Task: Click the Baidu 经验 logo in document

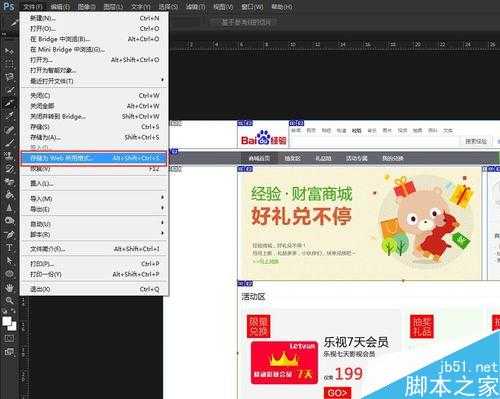Action: tap(264, 138)
